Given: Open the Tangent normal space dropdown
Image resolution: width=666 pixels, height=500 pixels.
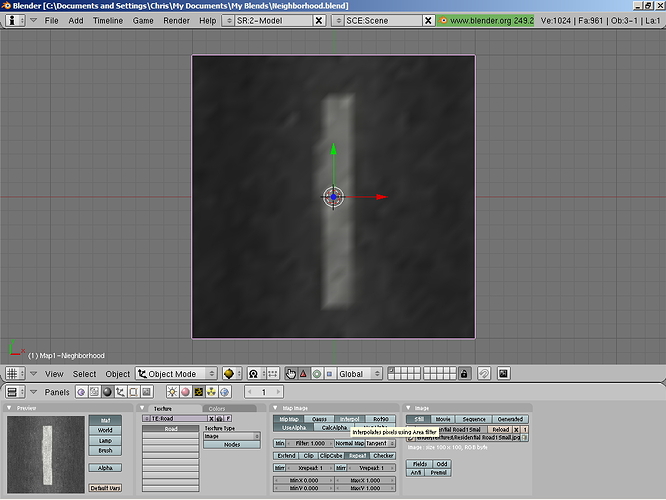Looking at the screenshot, I should point(381,443).
